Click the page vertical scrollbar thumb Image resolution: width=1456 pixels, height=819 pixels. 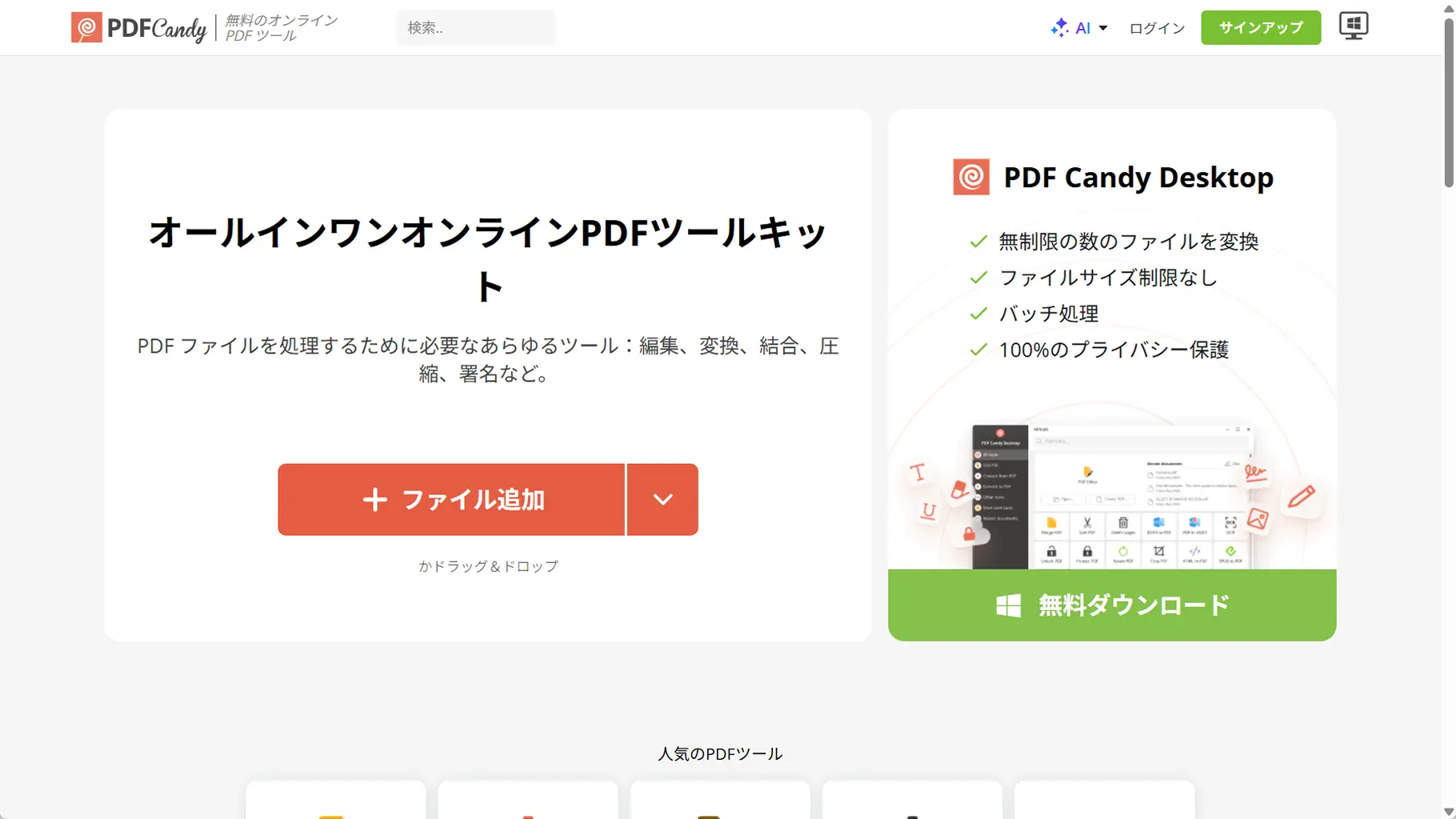(x=1449, y=102)
